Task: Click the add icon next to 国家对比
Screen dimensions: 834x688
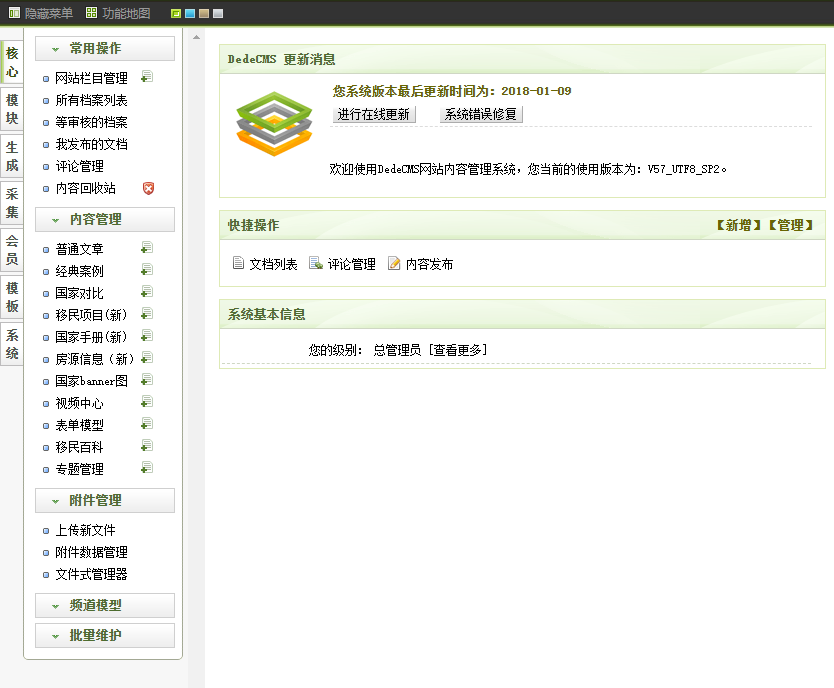Action: 147,292
